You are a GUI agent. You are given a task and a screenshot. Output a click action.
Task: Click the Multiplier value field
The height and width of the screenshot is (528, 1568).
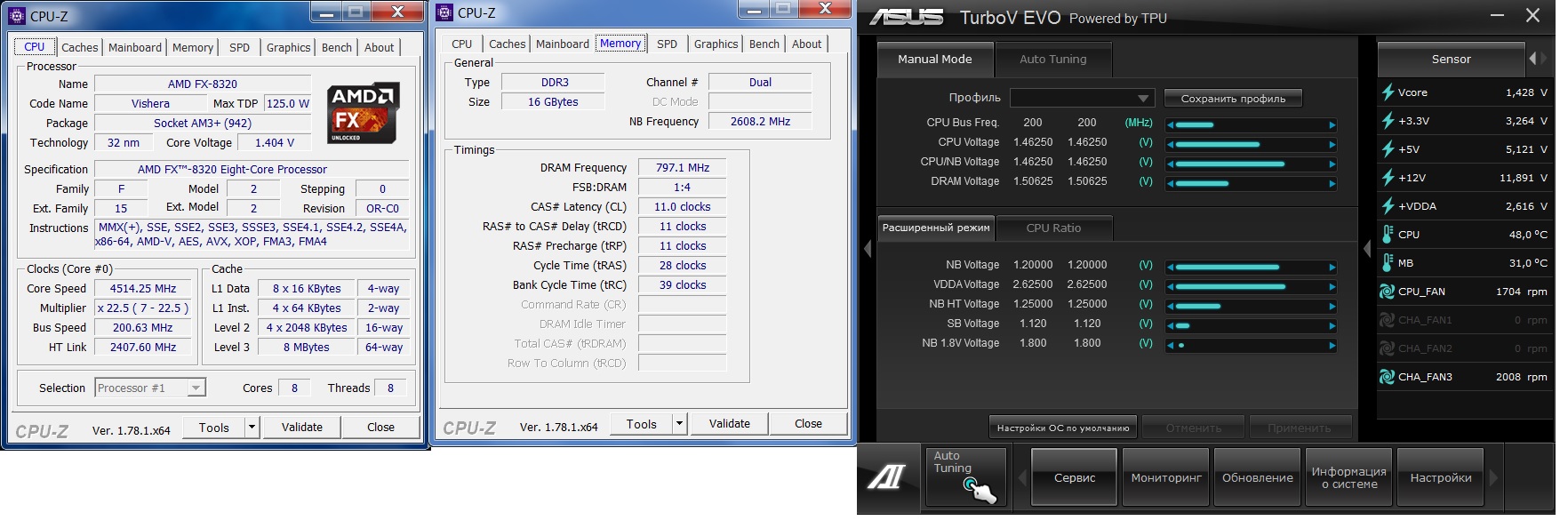coord(143,308)
